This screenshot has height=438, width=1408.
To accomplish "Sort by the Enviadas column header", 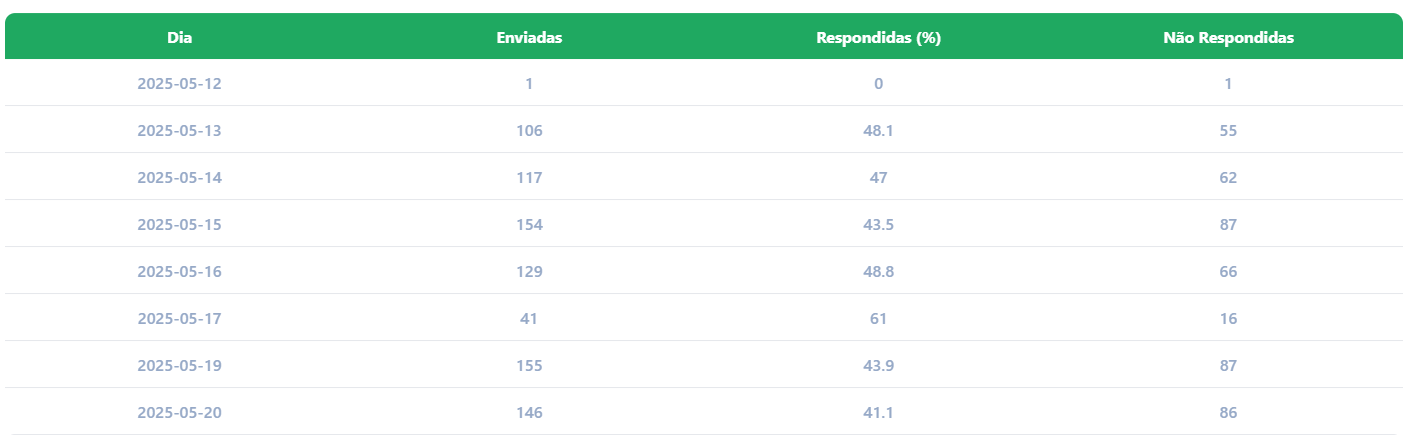I will [529, 38].
